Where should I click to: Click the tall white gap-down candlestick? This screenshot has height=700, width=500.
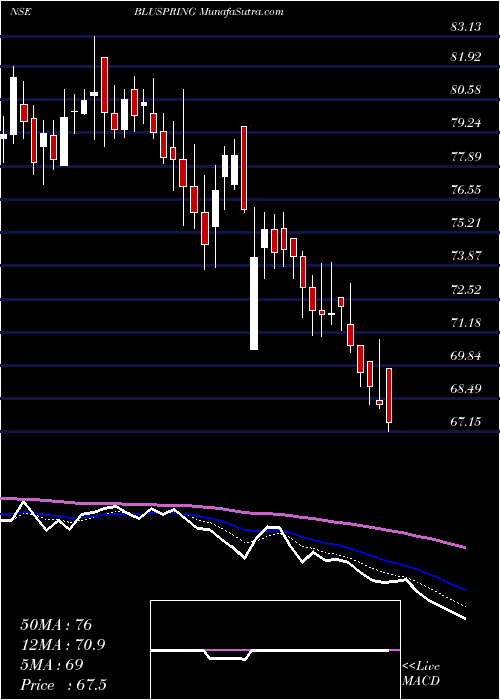(x=254, y=303)
